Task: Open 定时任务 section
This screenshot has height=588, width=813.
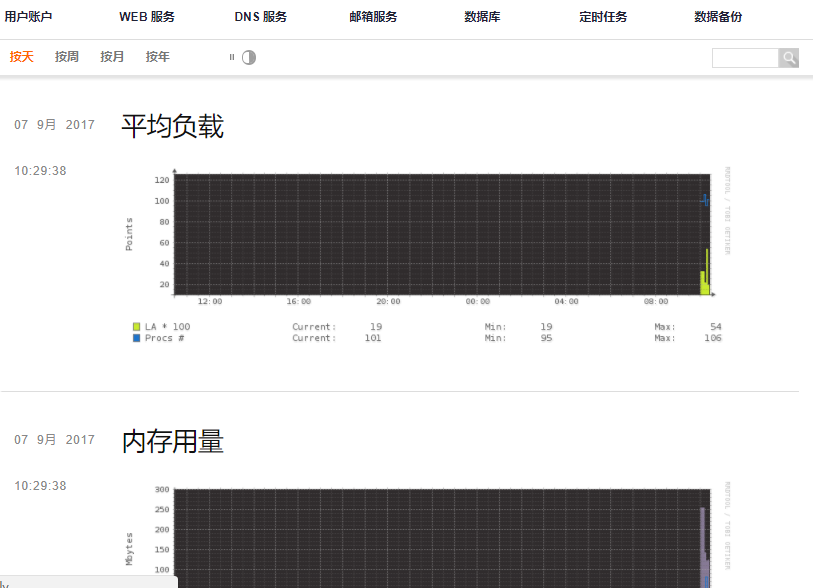Action: 603,17
